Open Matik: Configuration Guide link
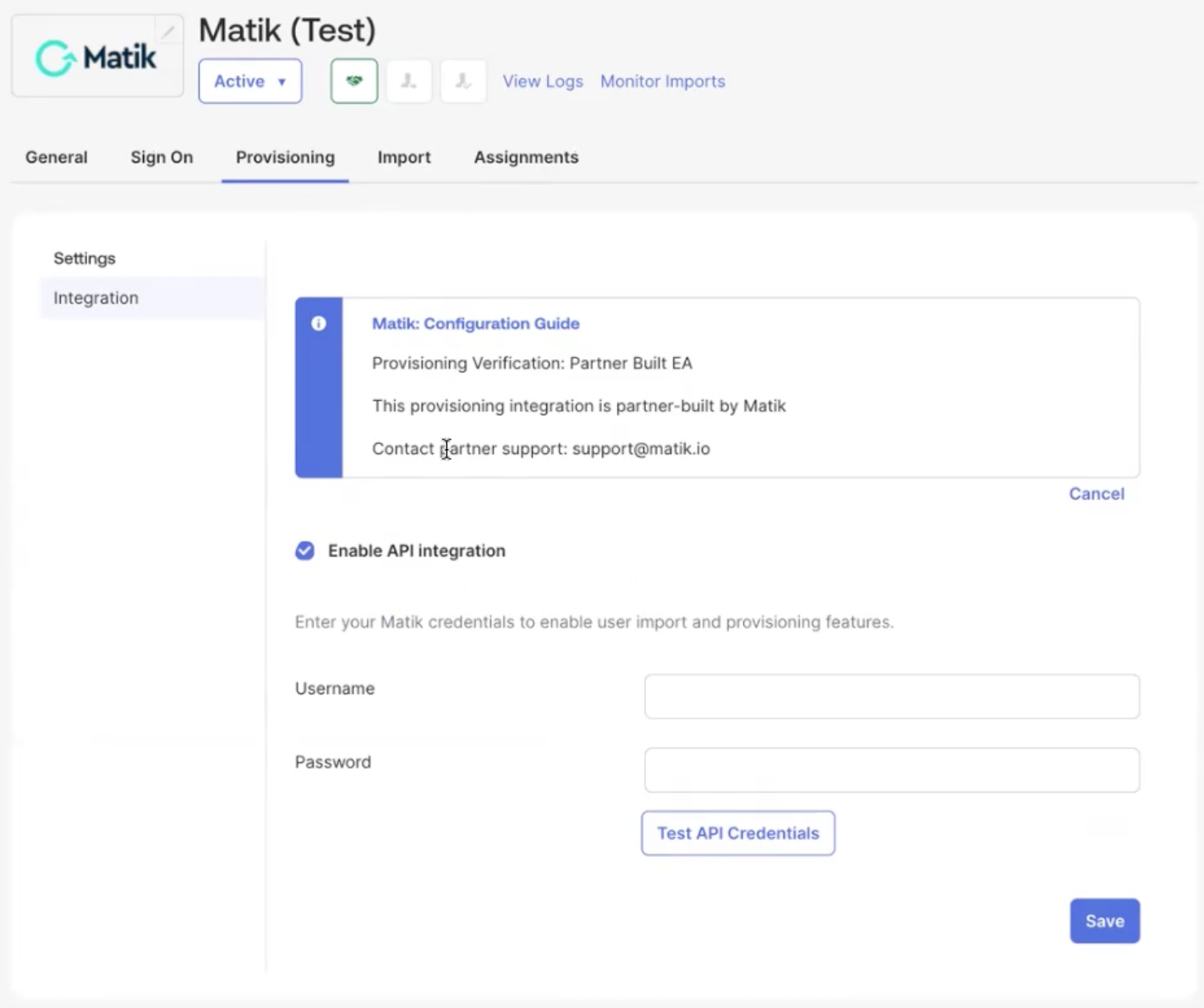1204x1008 pixels. coord(475,323)
